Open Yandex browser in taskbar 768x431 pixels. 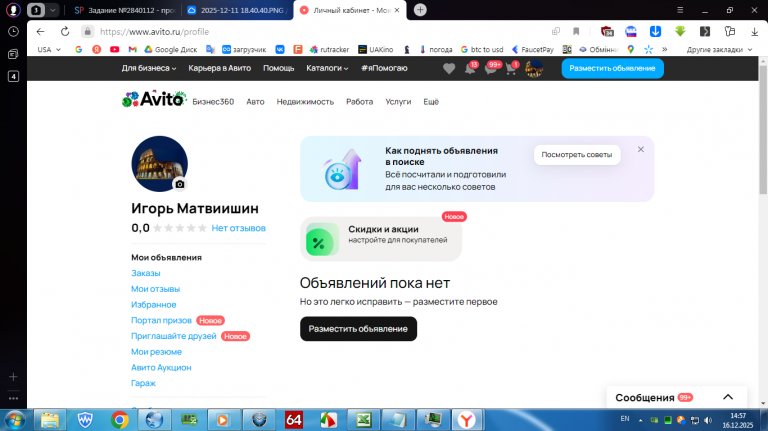click(467, 420)
